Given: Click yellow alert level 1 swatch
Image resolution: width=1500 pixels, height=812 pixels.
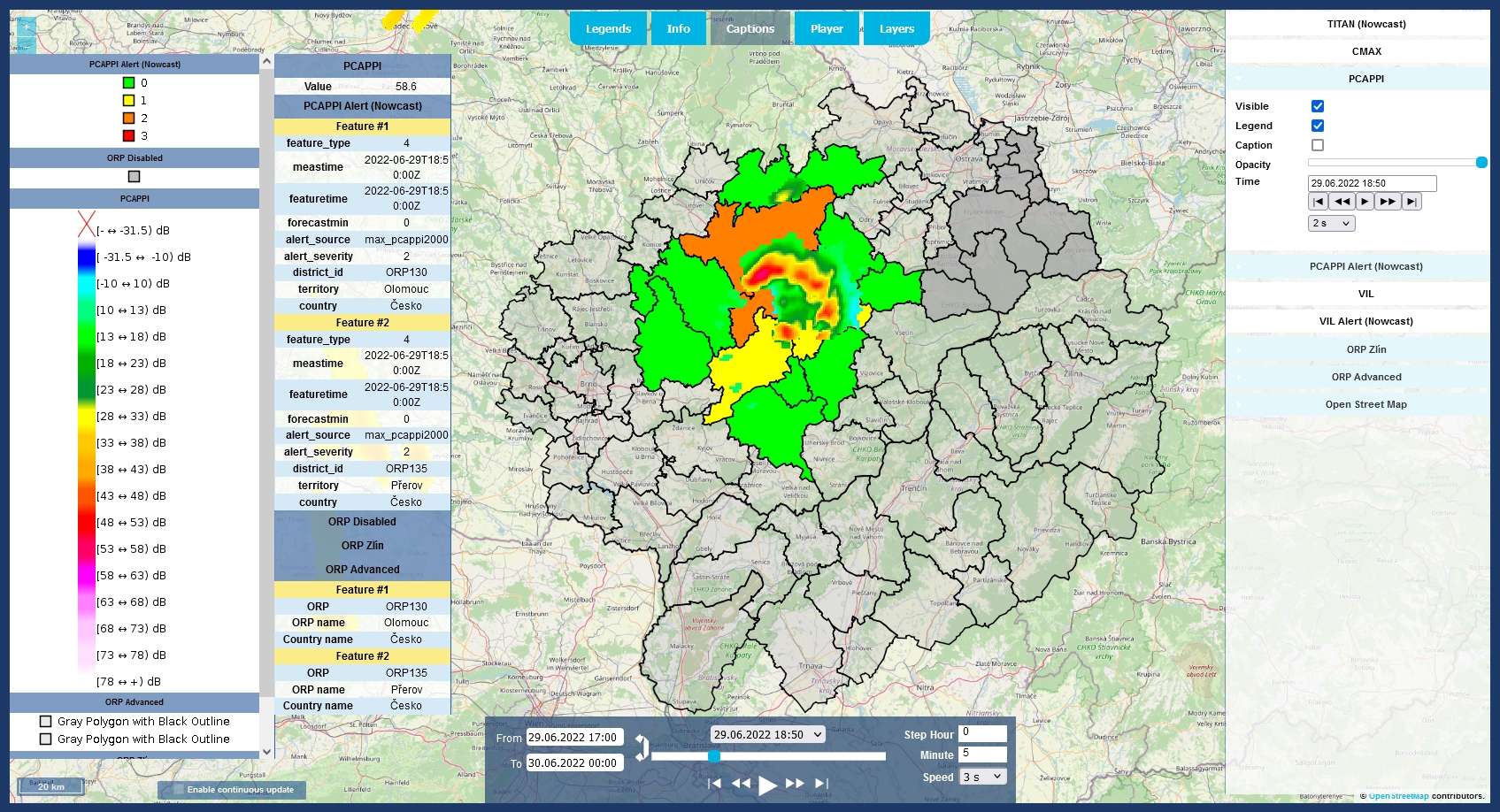Looking at the screenshot, I should coord(128,101).
